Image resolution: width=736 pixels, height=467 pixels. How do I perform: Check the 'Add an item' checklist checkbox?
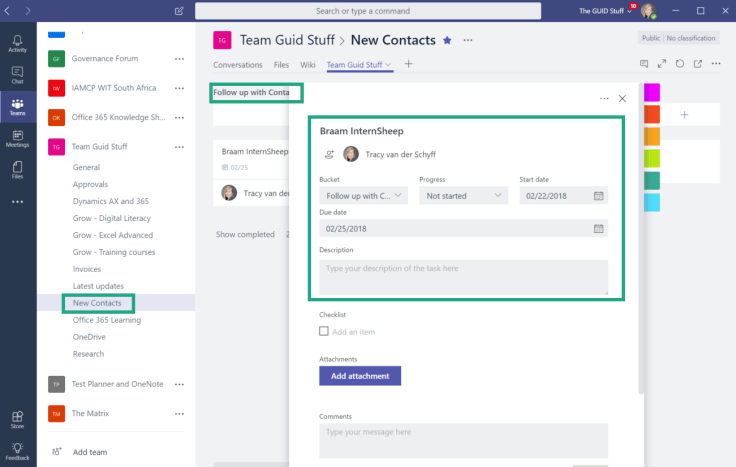(324, 331)
